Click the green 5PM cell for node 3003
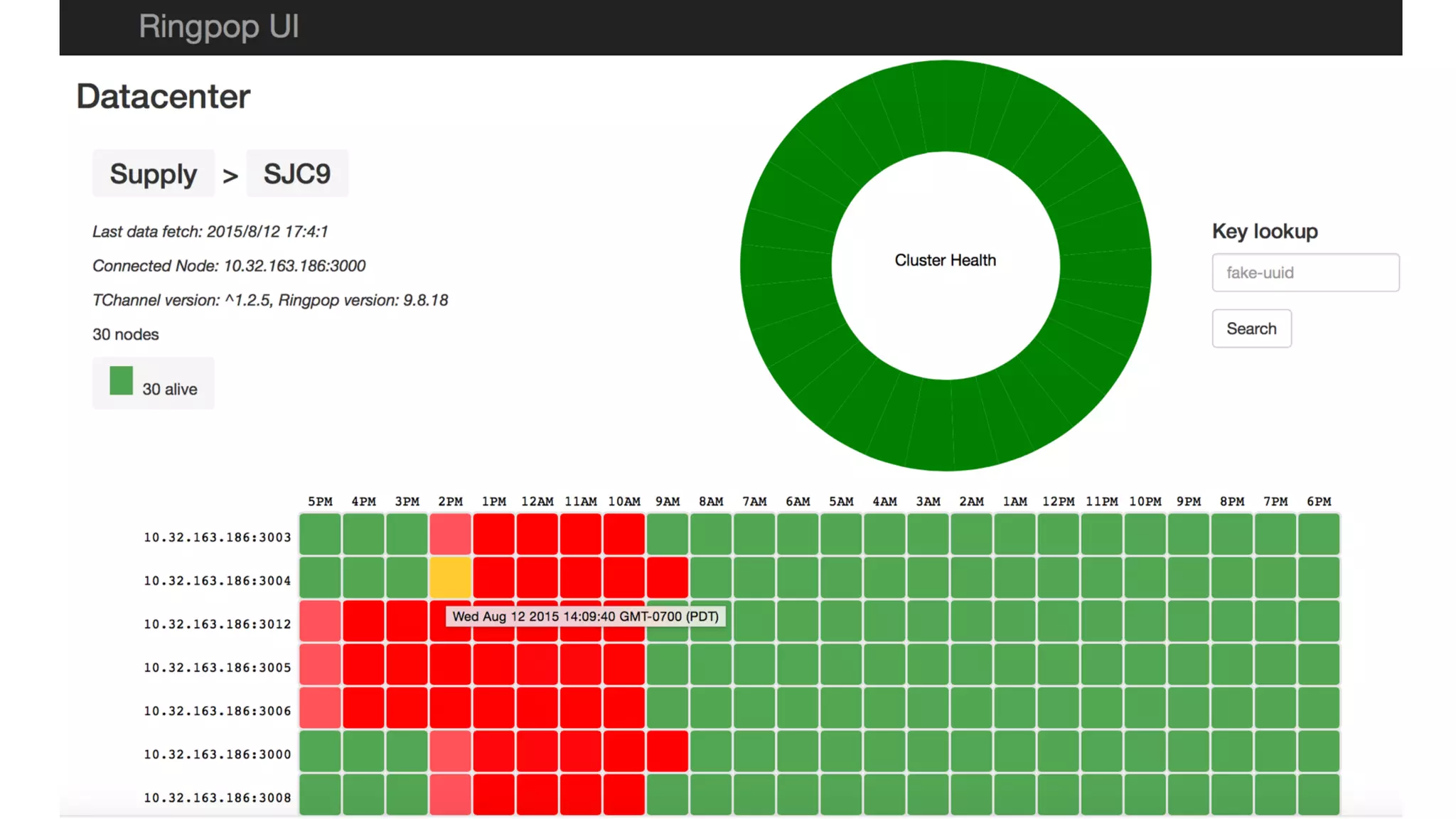The width and height of the screenshot is (1456, 819). pos(320,533)
